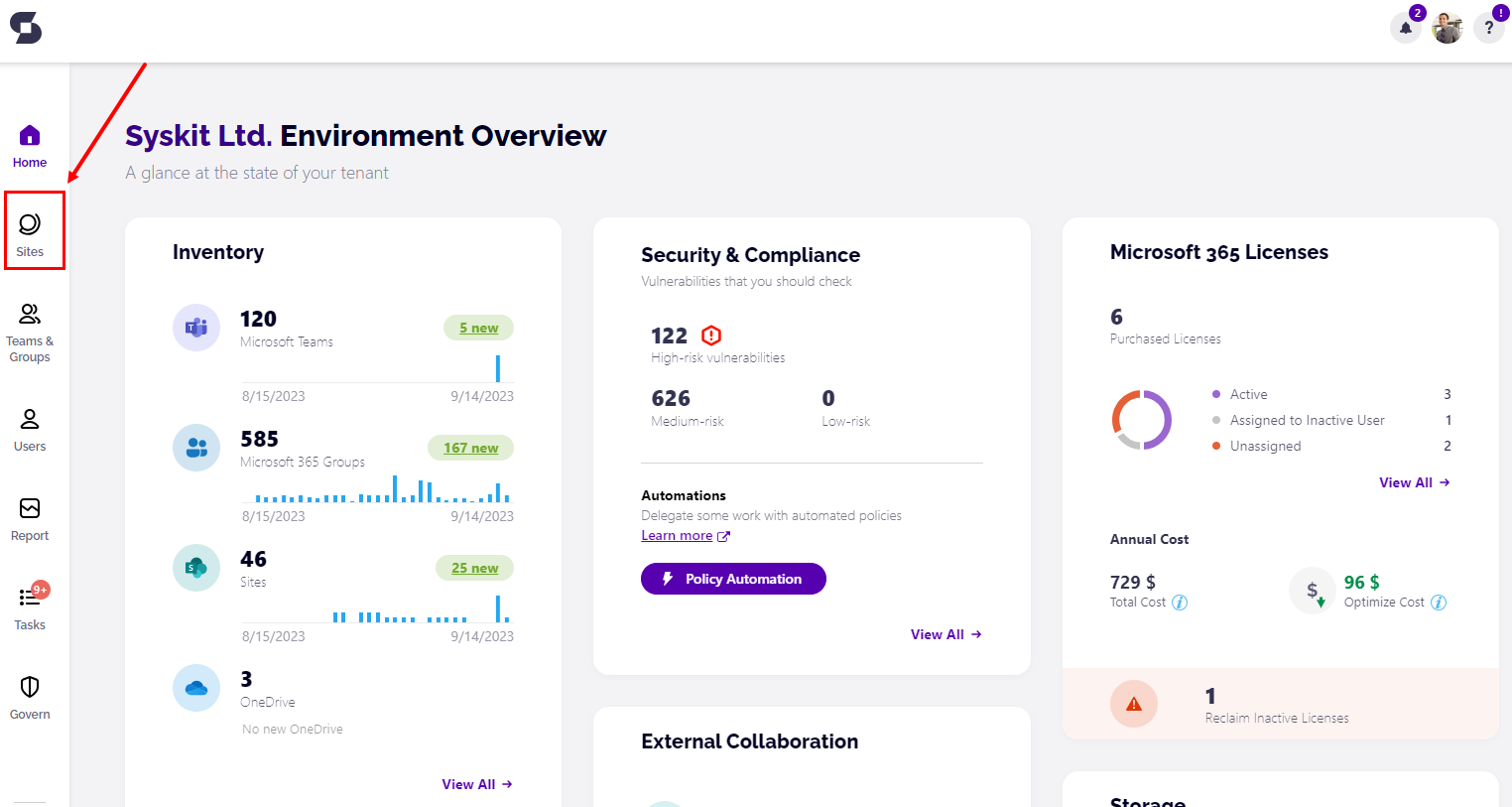Click the Optimize Cost info icon

(1439, 603)
